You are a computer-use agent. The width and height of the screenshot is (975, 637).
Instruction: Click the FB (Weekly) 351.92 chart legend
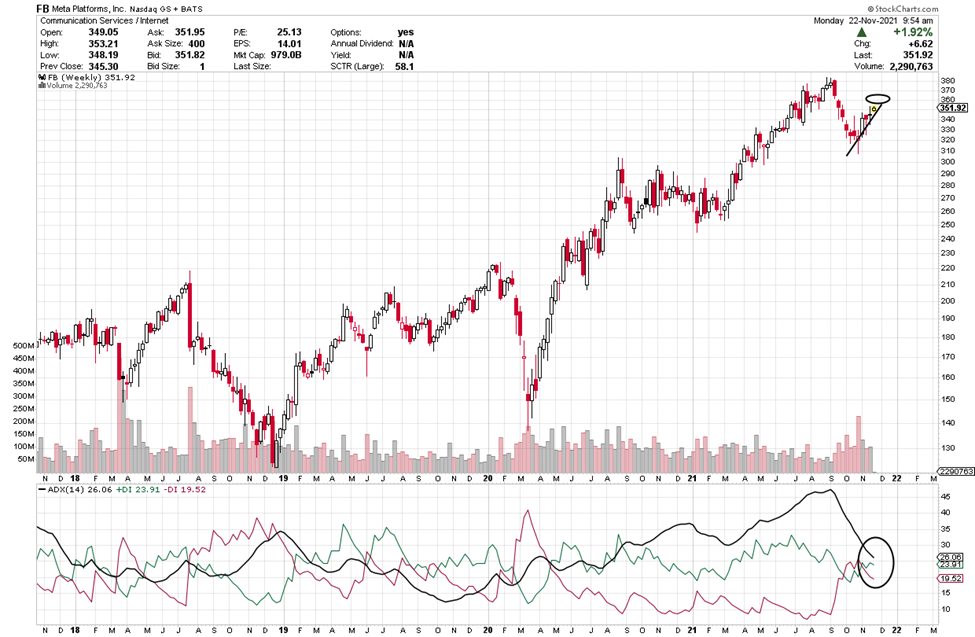86,77
